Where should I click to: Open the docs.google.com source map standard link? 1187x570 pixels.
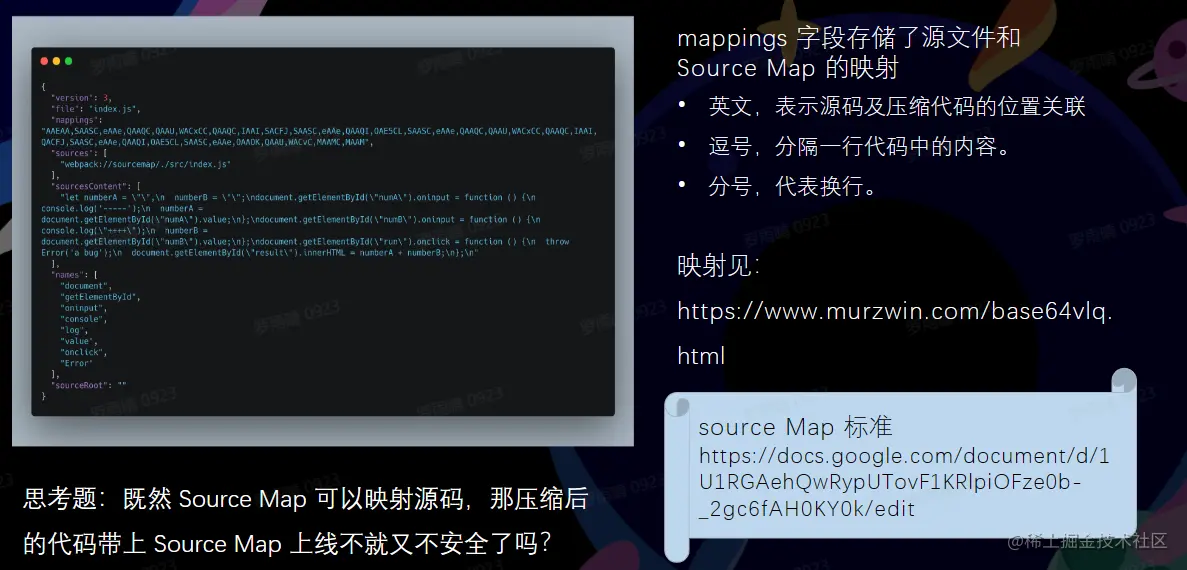click(x=905, y=482)
